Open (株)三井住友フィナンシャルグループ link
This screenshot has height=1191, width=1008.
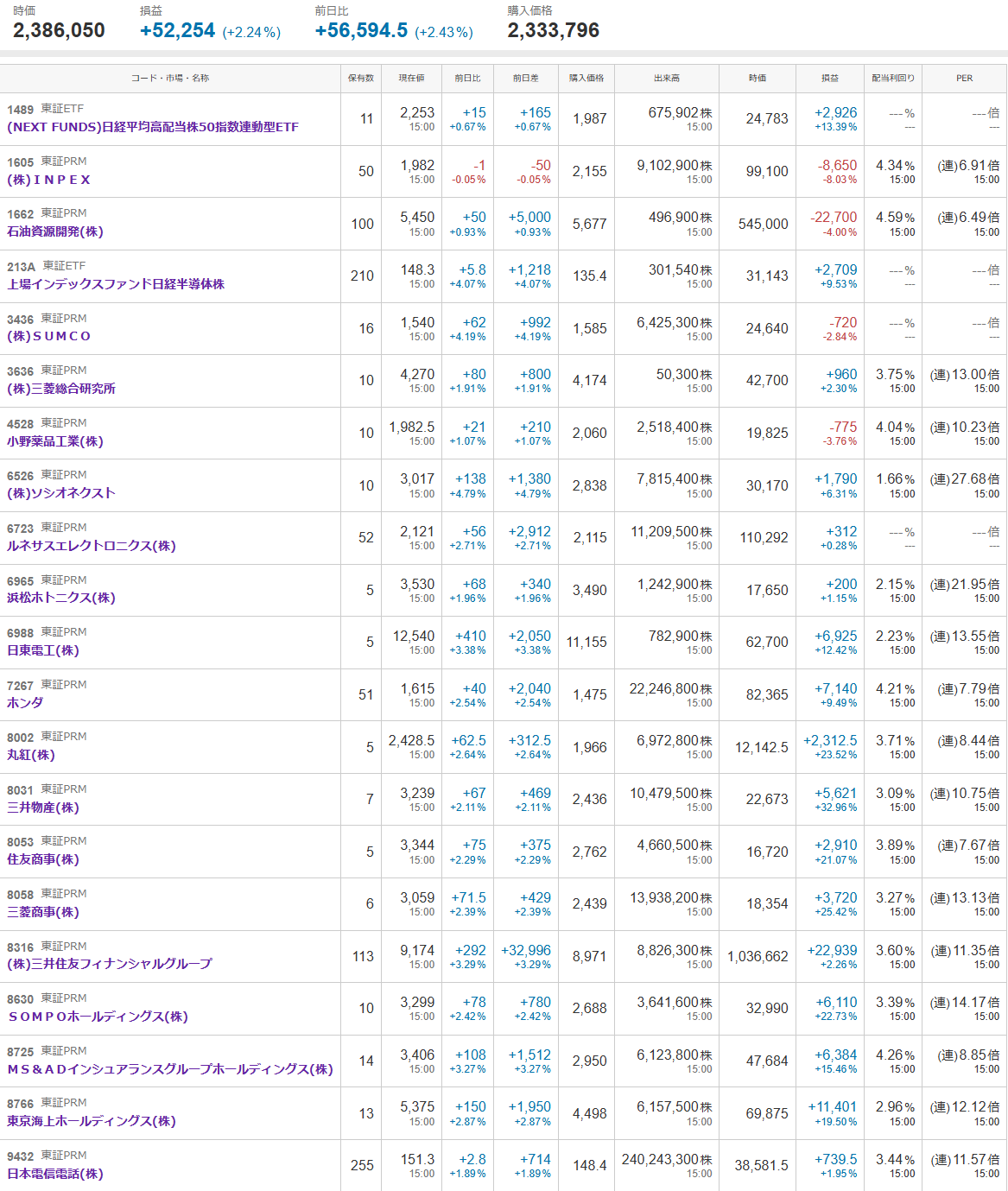coord(110,964)
